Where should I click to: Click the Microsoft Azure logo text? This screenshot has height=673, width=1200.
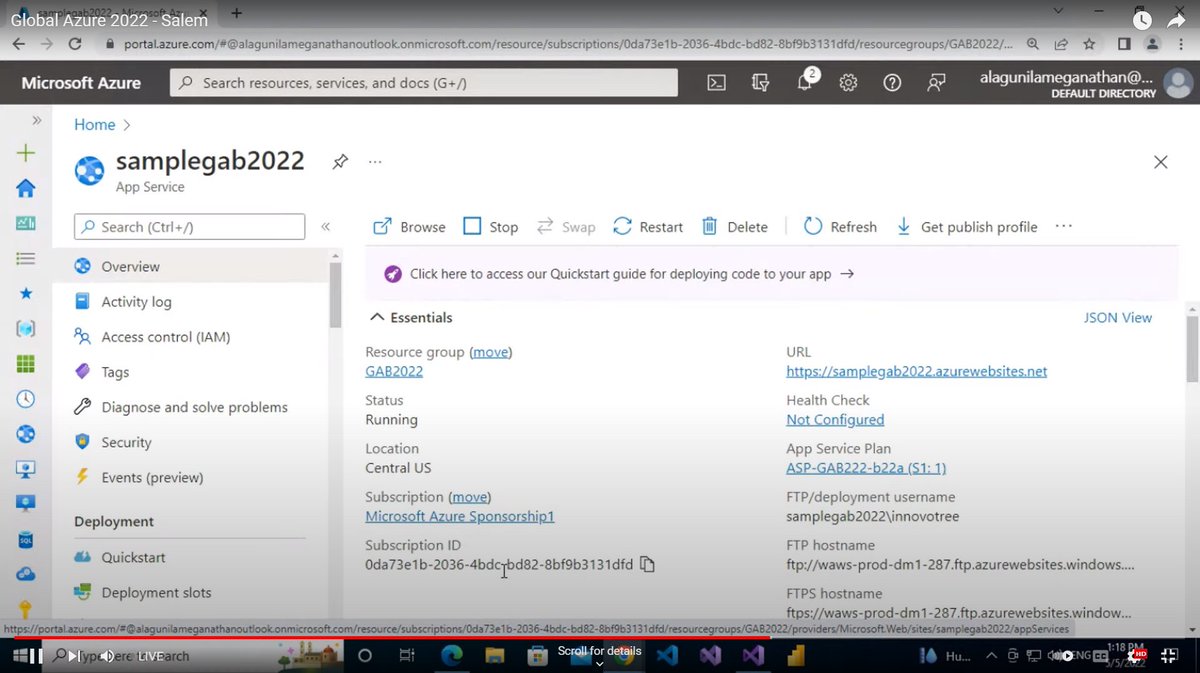[81, 83]
